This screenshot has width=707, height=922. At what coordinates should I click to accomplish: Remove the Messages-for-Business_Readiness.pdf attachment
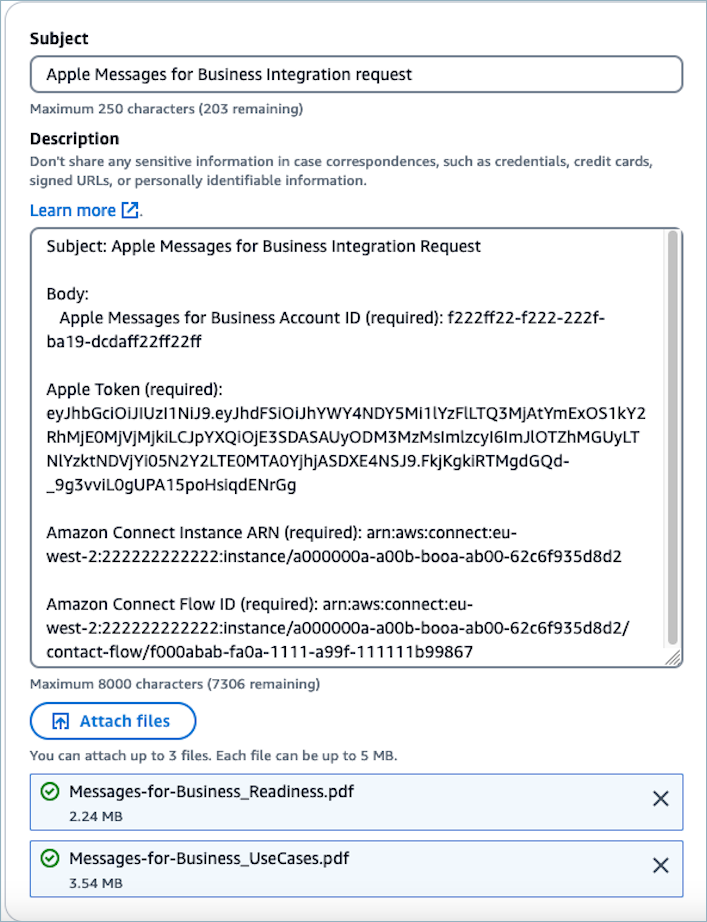pyautogui.click(x=660, y=798)
